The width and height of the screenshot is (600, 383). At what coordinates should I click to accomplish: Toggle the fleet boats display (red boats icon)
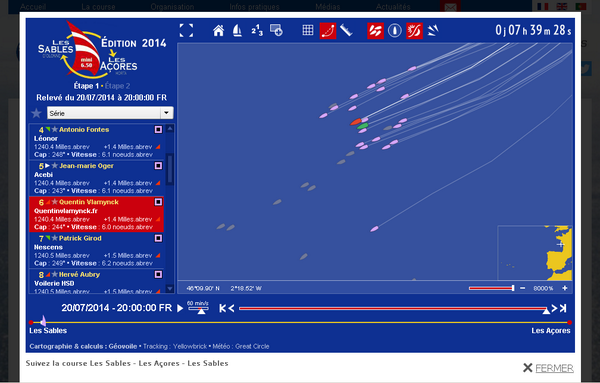tap(375, 31)
